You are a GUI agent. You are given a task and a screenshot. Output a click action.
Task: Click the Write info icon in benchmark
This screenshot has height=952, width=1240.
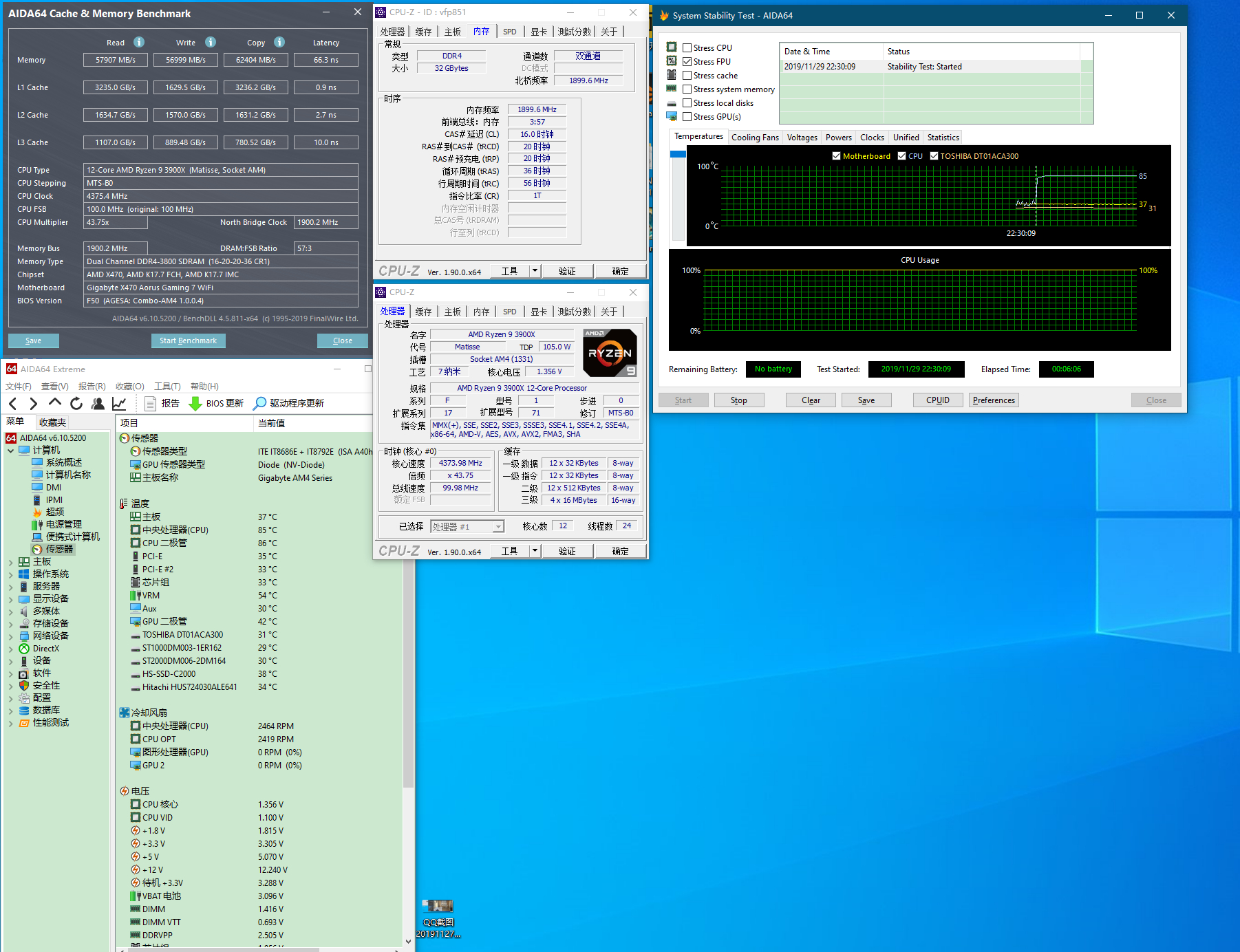(211, 42)
